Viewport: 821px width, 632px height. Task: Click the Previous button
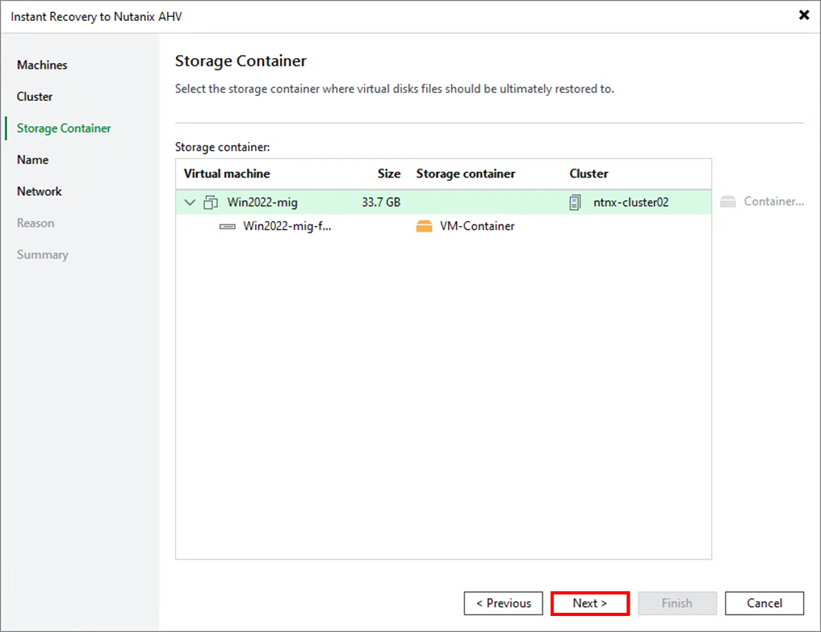click(503, 603)
